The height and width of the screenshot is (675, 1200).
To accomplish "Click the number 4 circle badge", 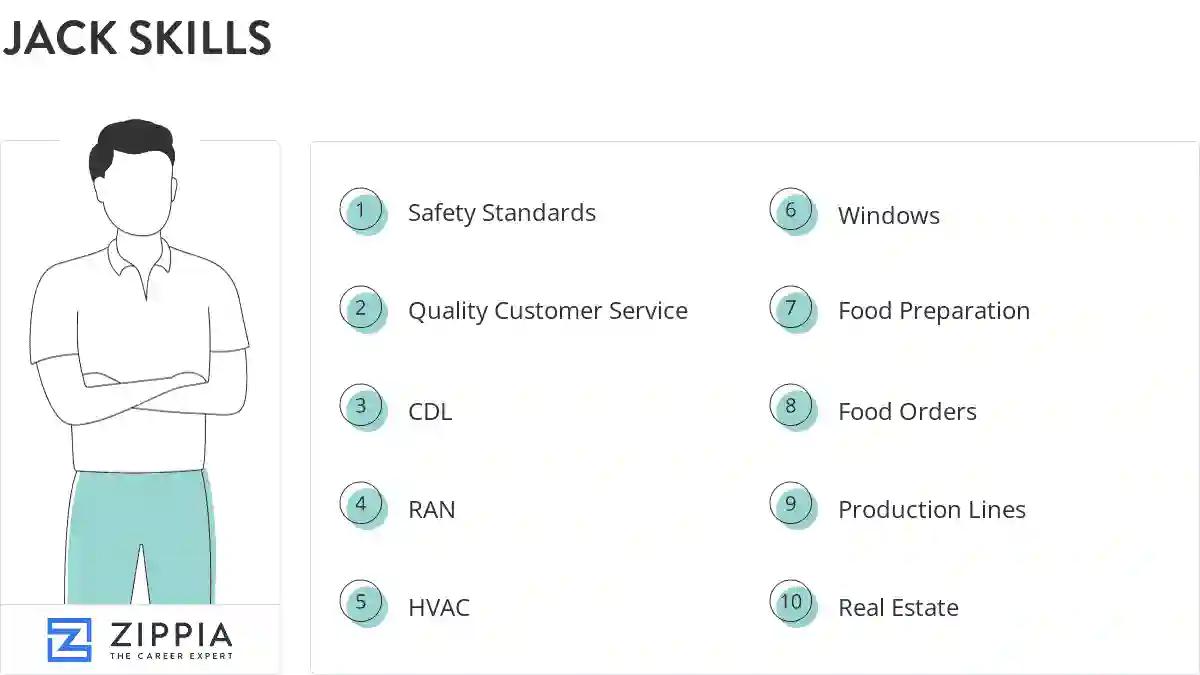I will pos(361,505).
